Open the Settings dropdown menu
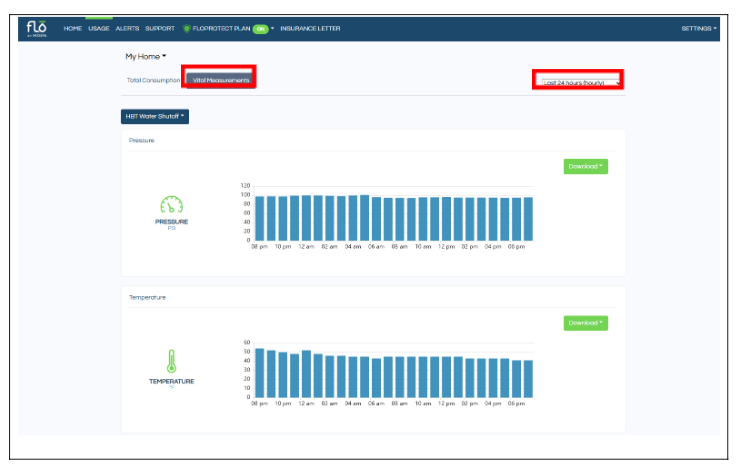 tap(699, 29)
